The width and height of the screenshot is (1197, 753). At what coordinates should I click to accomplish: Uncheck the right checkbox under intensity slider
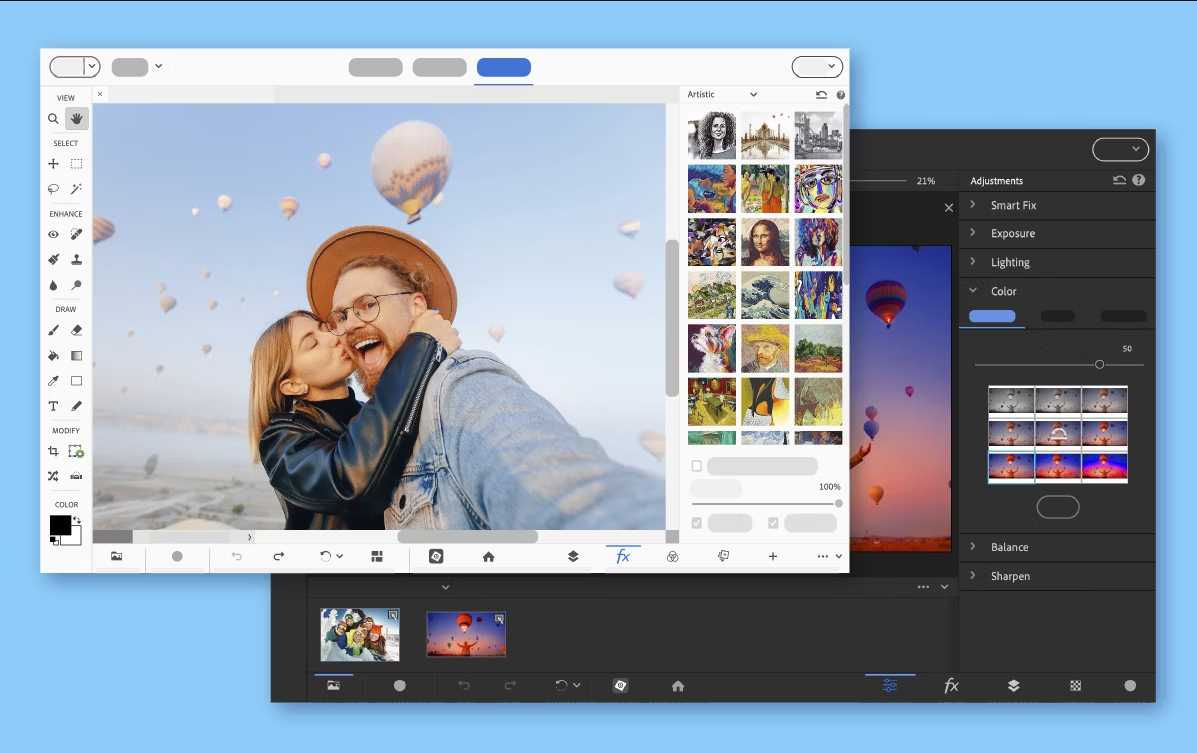(x=773, y=523)
